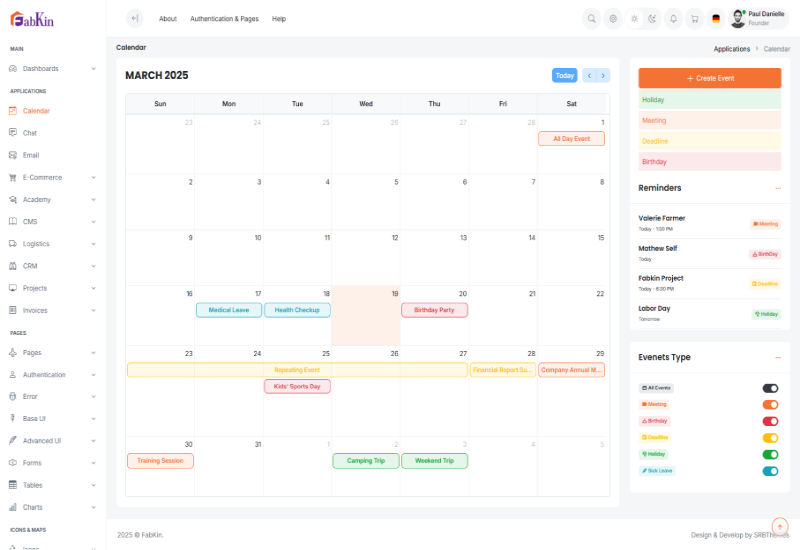Toggle the Meeting events switch
The height and width of the screenshot is (550, 800).
point(770,404)
